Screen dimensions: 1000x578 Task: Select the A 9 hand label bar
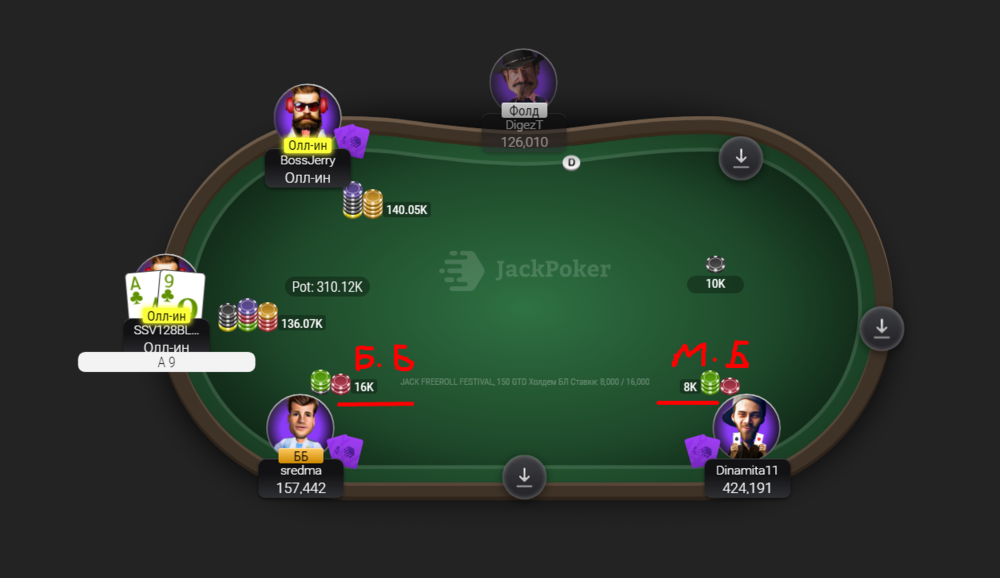point(166,362)
